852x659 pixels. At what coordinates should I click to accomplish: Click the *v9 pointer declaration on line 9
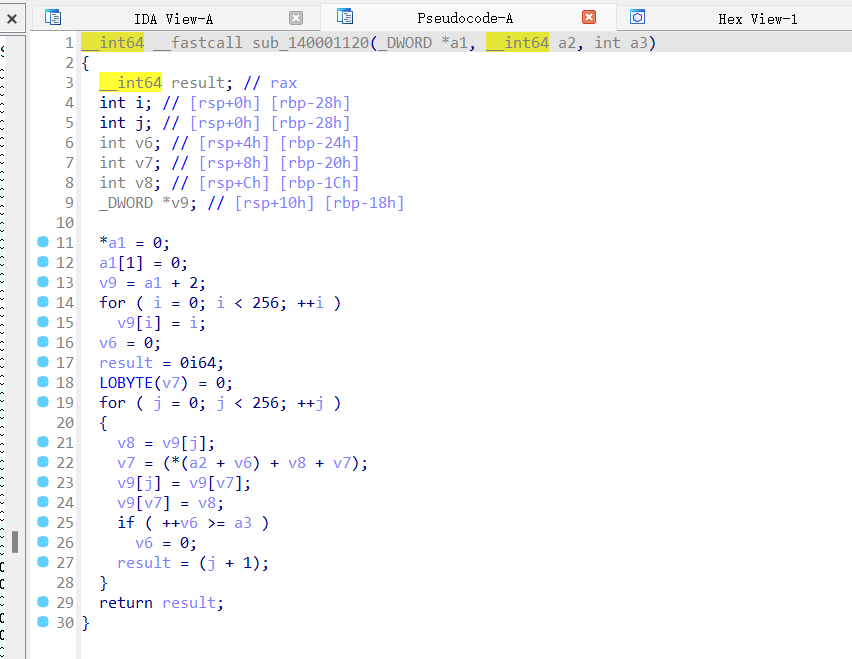[x=148, y=203]
